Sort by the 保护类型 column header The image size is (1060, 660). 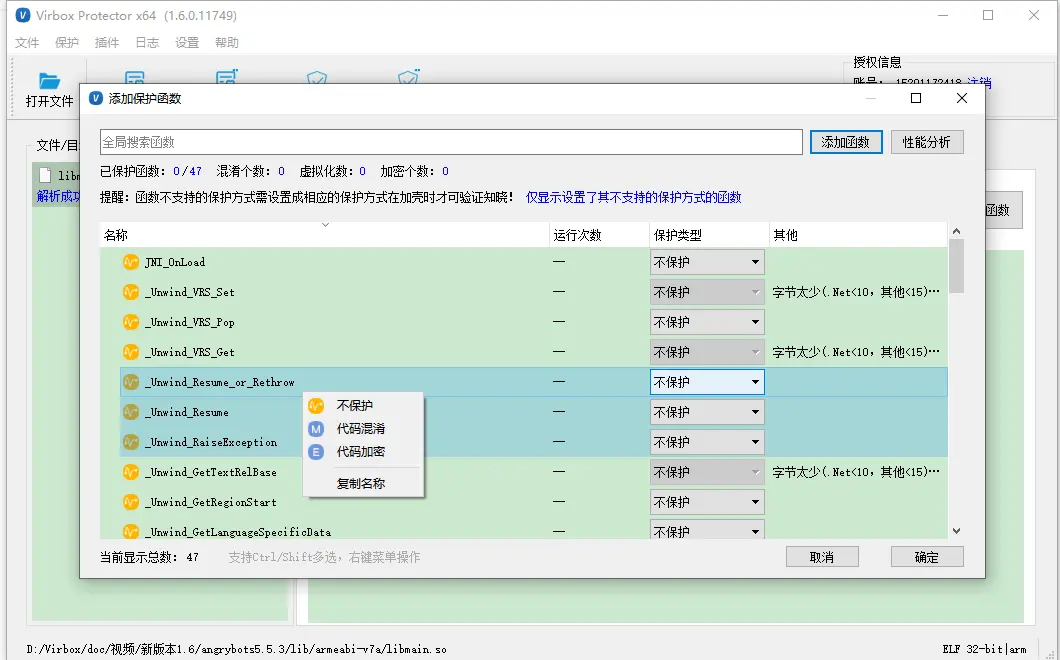pos(709,235)
